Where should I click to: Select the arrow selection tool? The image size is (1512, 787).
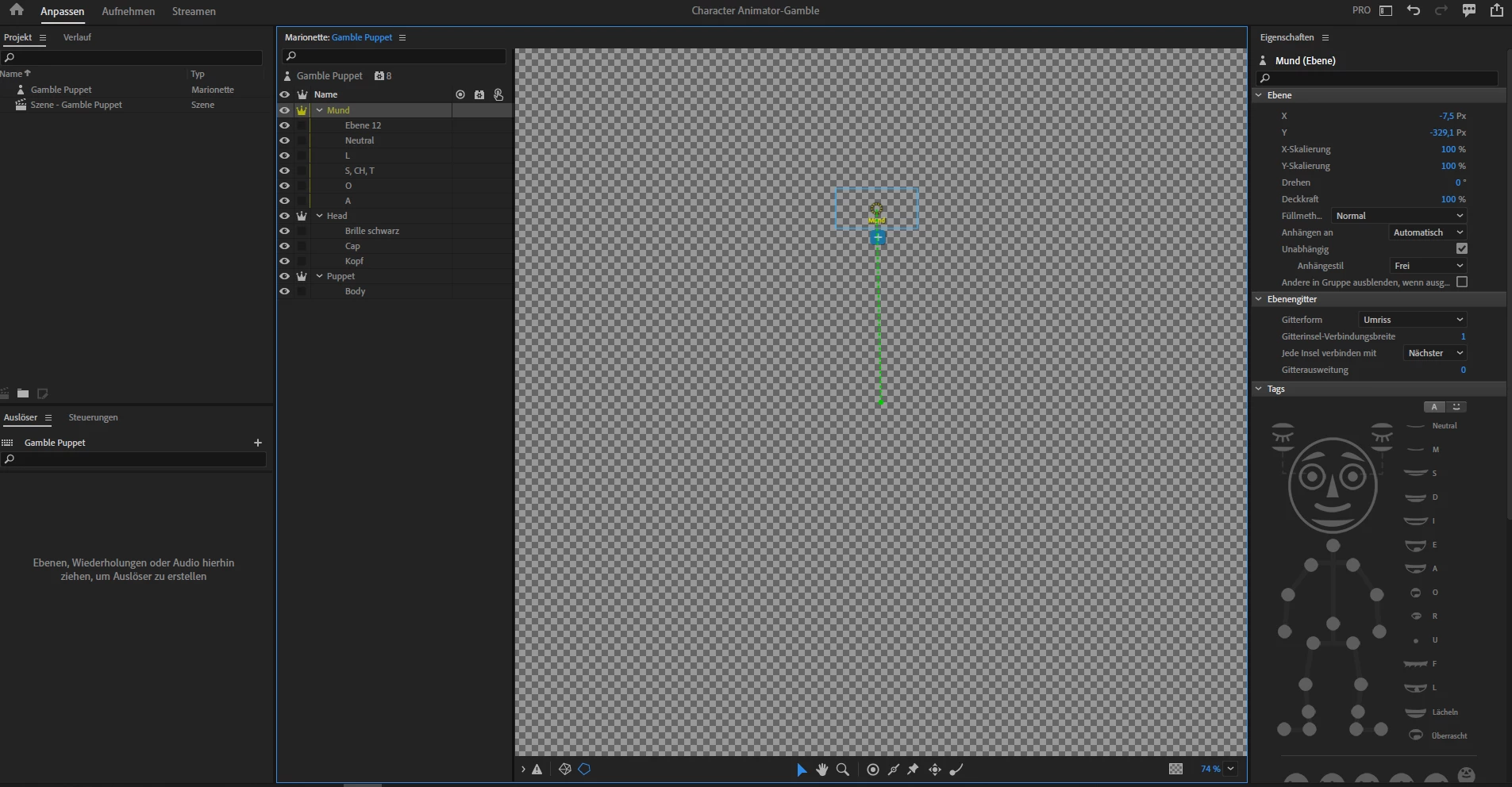(802, 770)
